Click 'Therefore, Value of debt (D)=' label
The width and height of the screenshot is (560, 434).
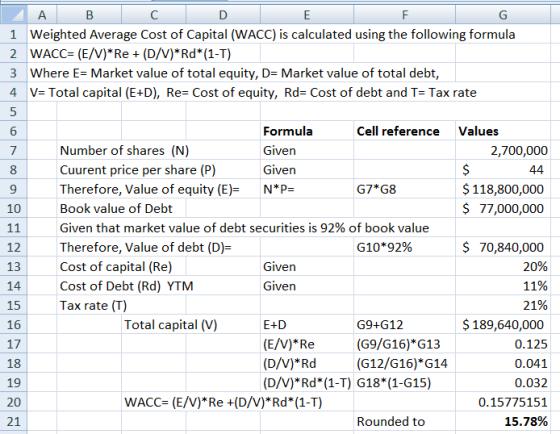[x=146, y=247]
